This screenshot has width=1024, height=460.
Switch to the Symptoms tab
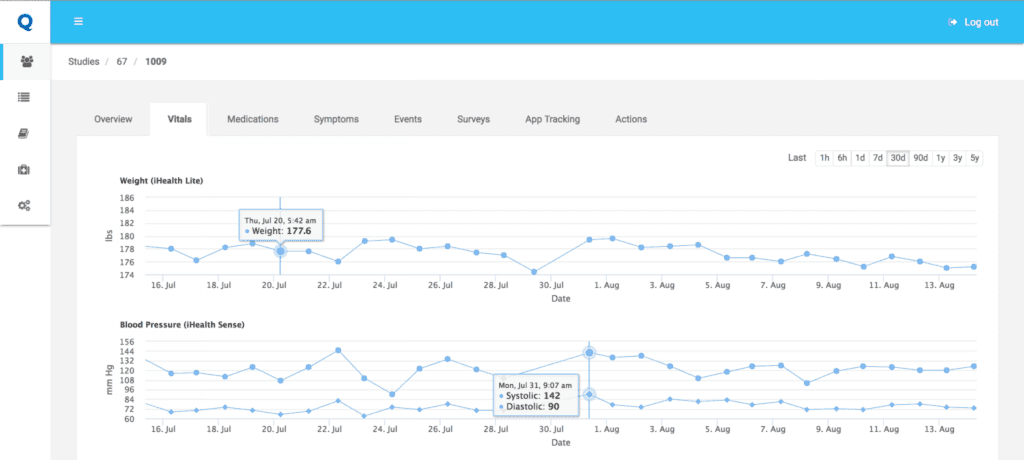(336, 120)
